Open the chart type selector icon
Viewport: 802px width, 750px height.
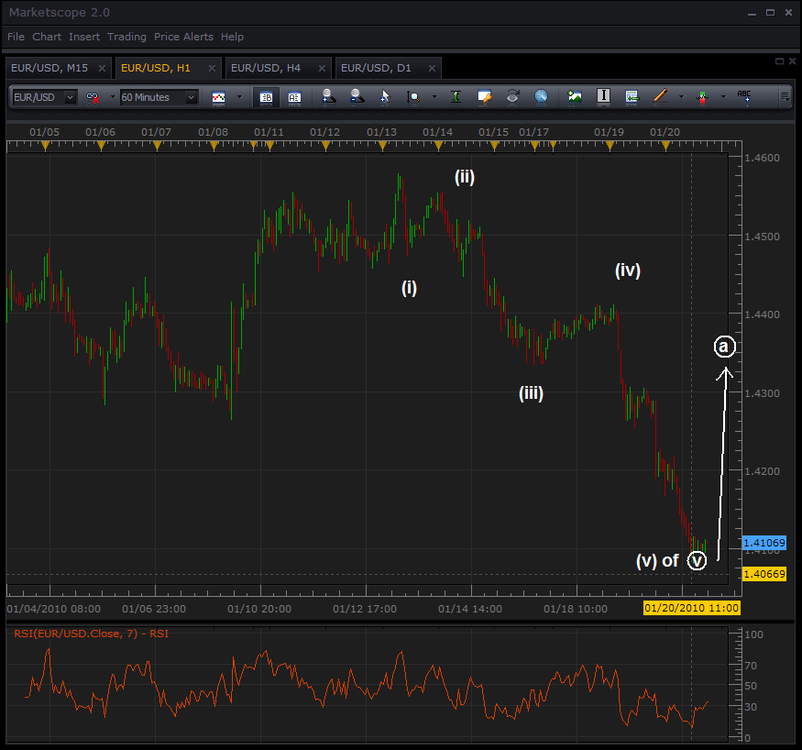[x=218, y=97]
